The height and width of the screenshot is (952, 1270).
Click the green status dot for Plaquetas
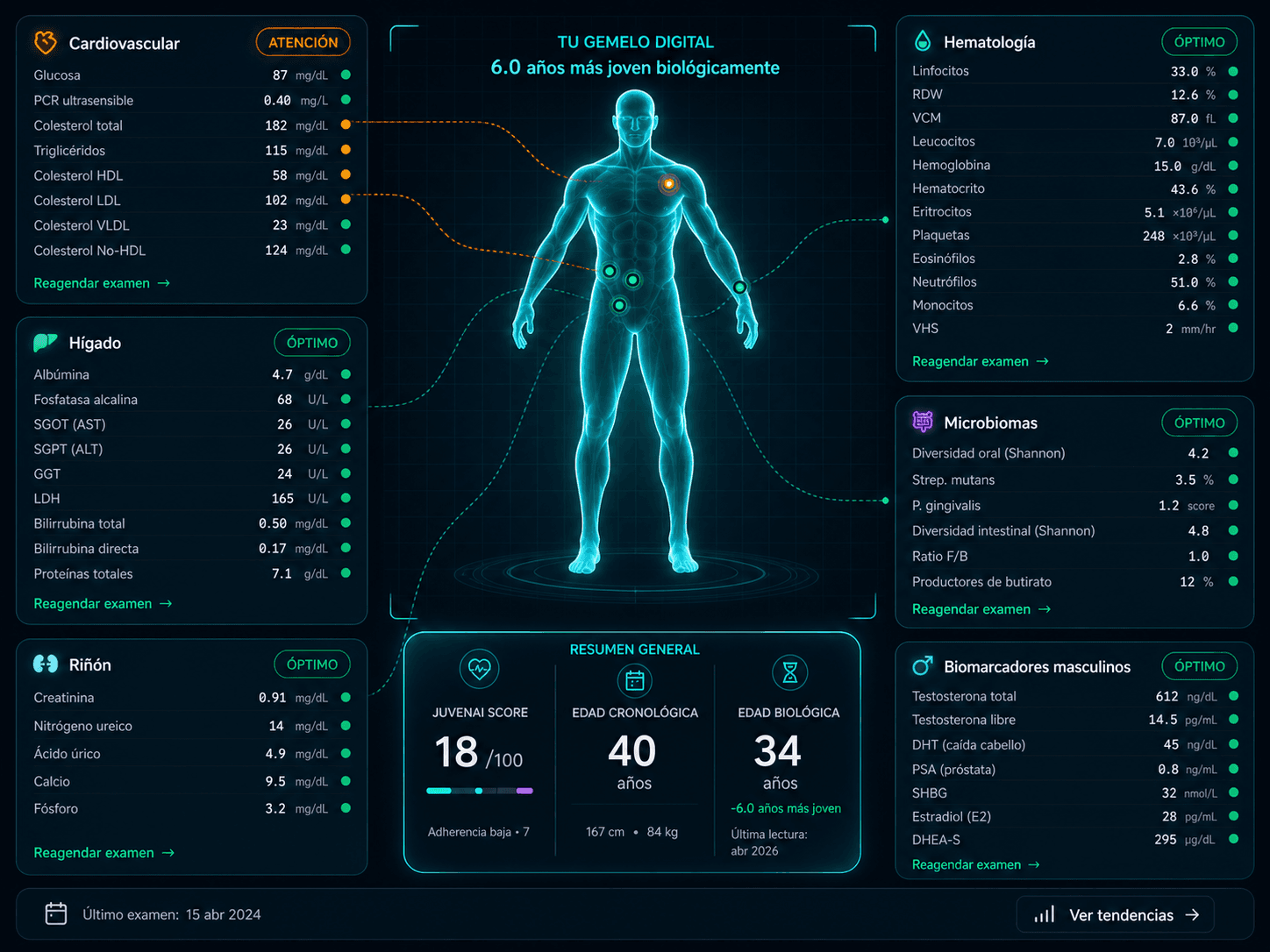point(1233,235)
